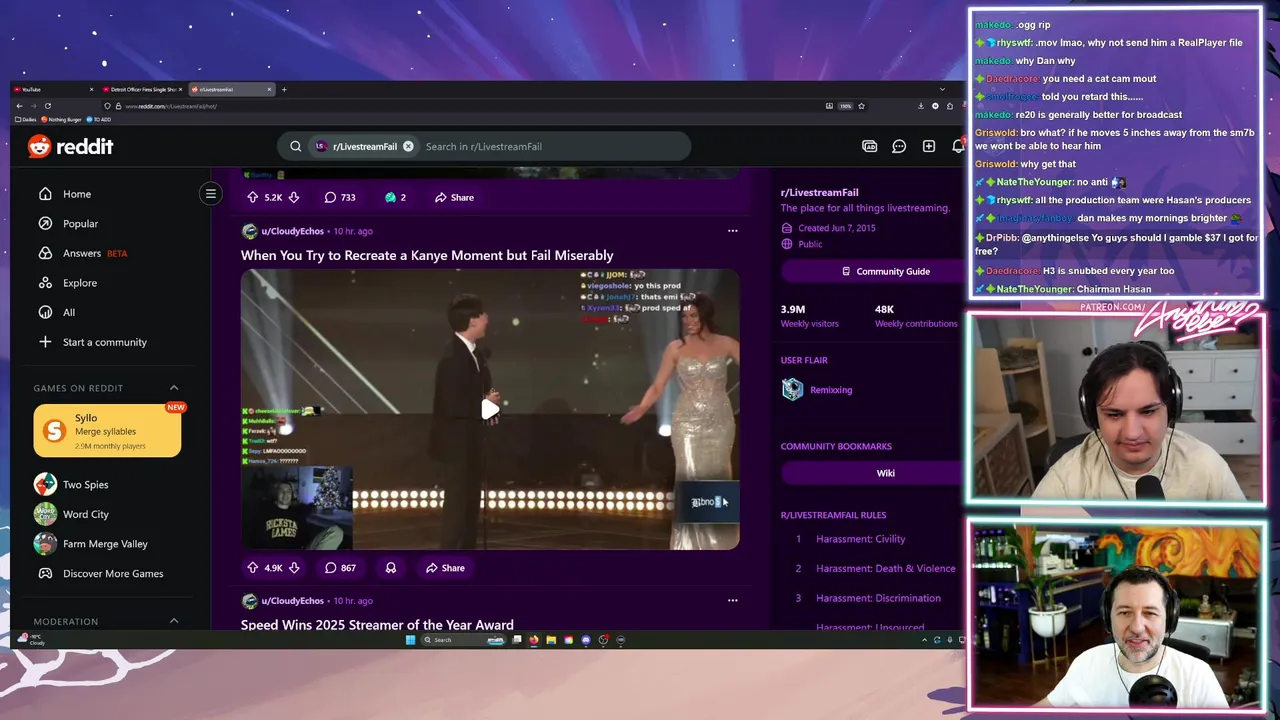Open the TO ADD bookmark
Image resolution: width=1280 pixels, height=720 pixels.
tap(99, 119)
